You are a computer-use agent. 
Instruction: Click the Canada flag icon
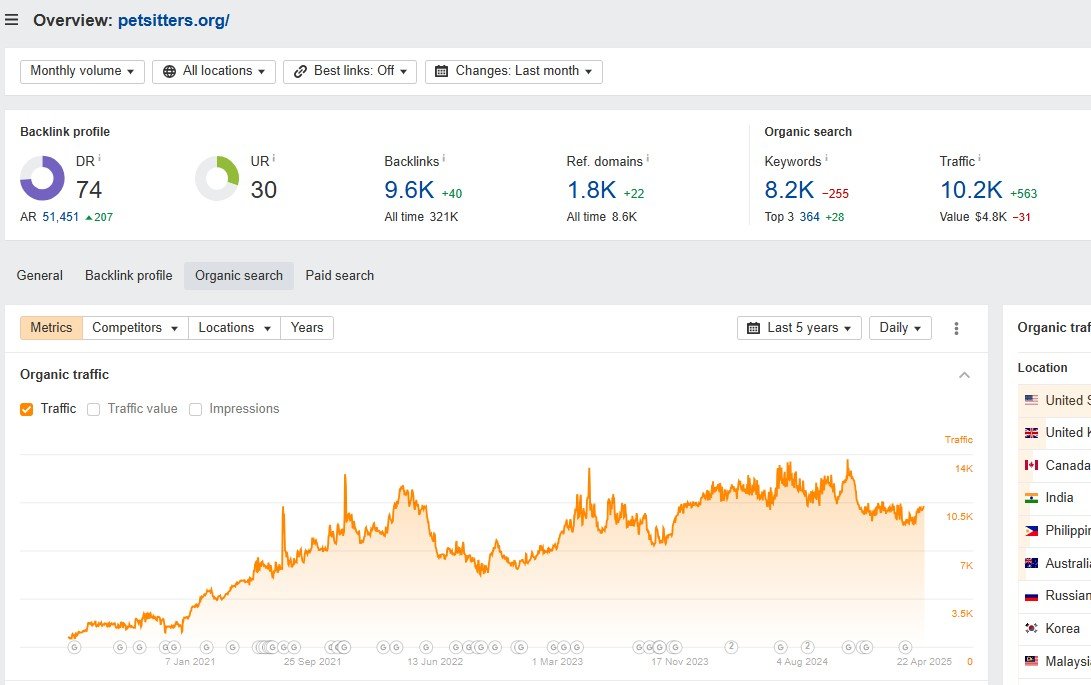coord(1031,465)
